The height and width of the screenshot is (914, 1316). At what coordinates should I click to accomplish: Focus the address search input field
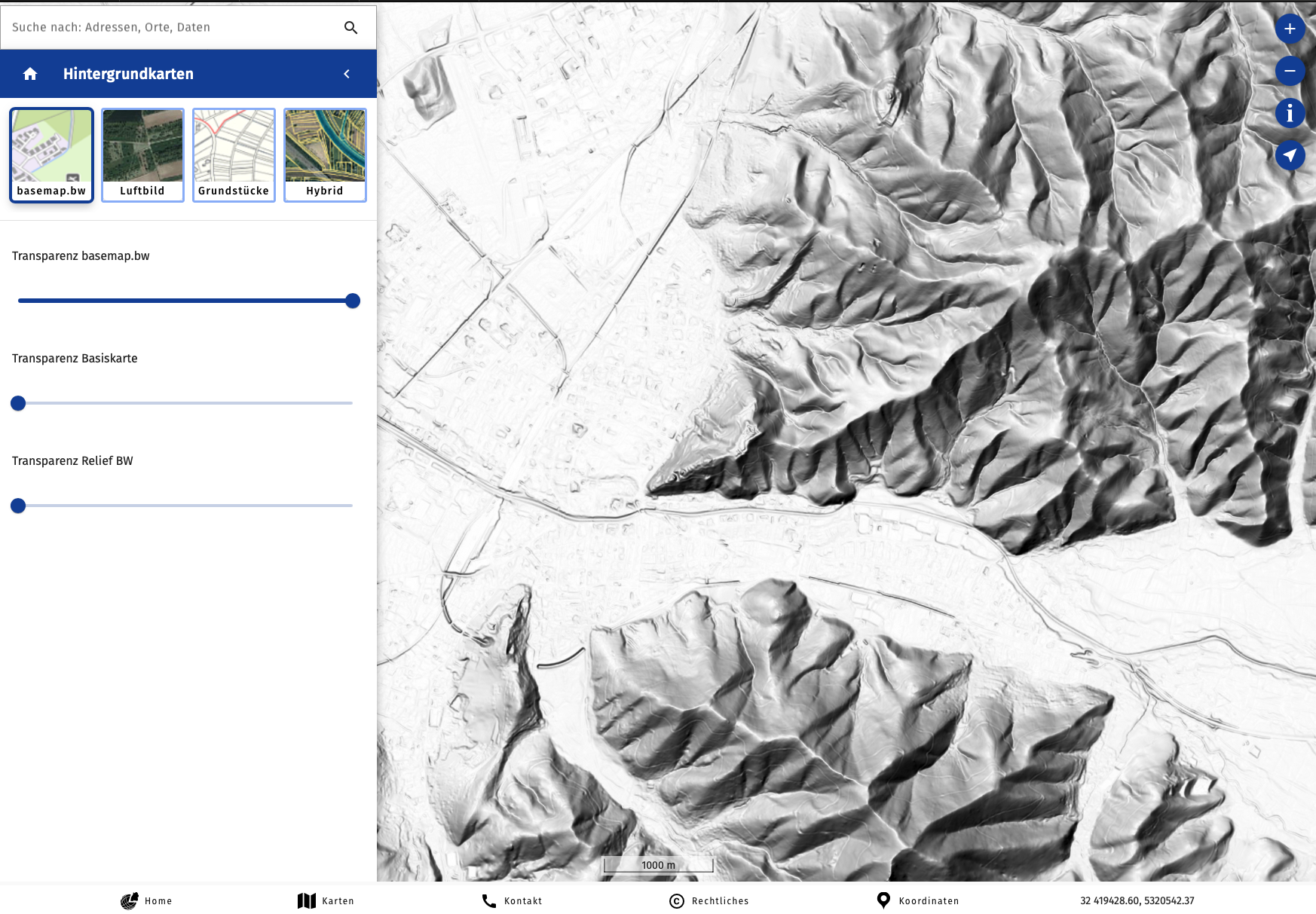coord(170,28)
